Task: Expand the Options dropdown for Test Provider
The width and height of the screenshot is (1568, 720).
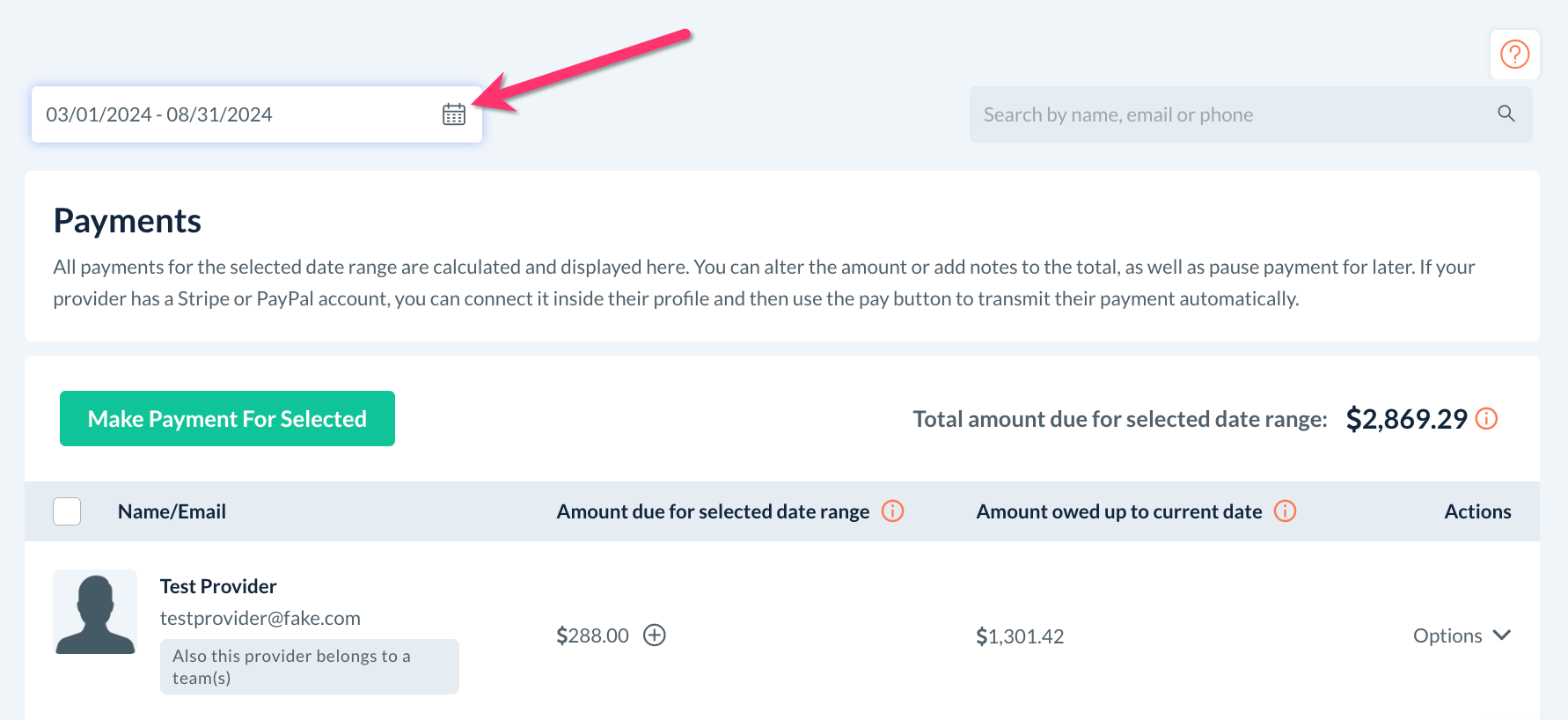Action: click(1462, 636)
